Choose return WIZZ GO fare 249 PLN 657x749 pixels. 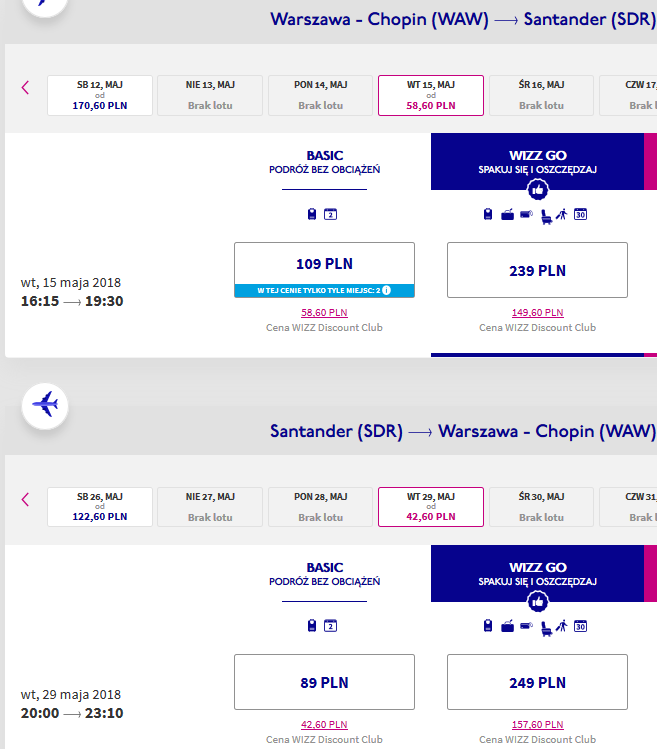click(x=538, y=682)
